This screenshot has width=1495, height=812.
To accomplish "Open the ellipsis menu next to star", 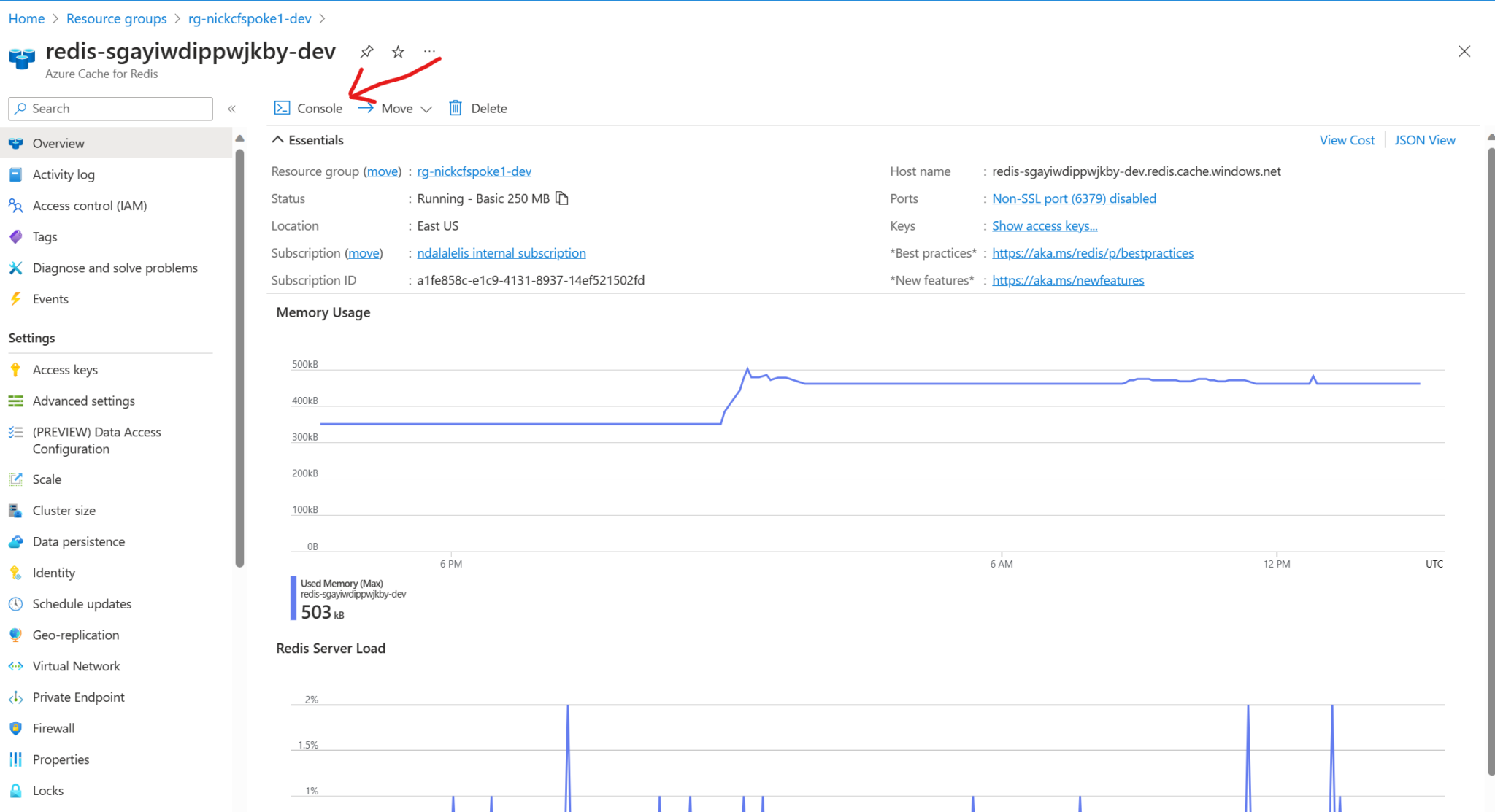I will pos(429,51).
